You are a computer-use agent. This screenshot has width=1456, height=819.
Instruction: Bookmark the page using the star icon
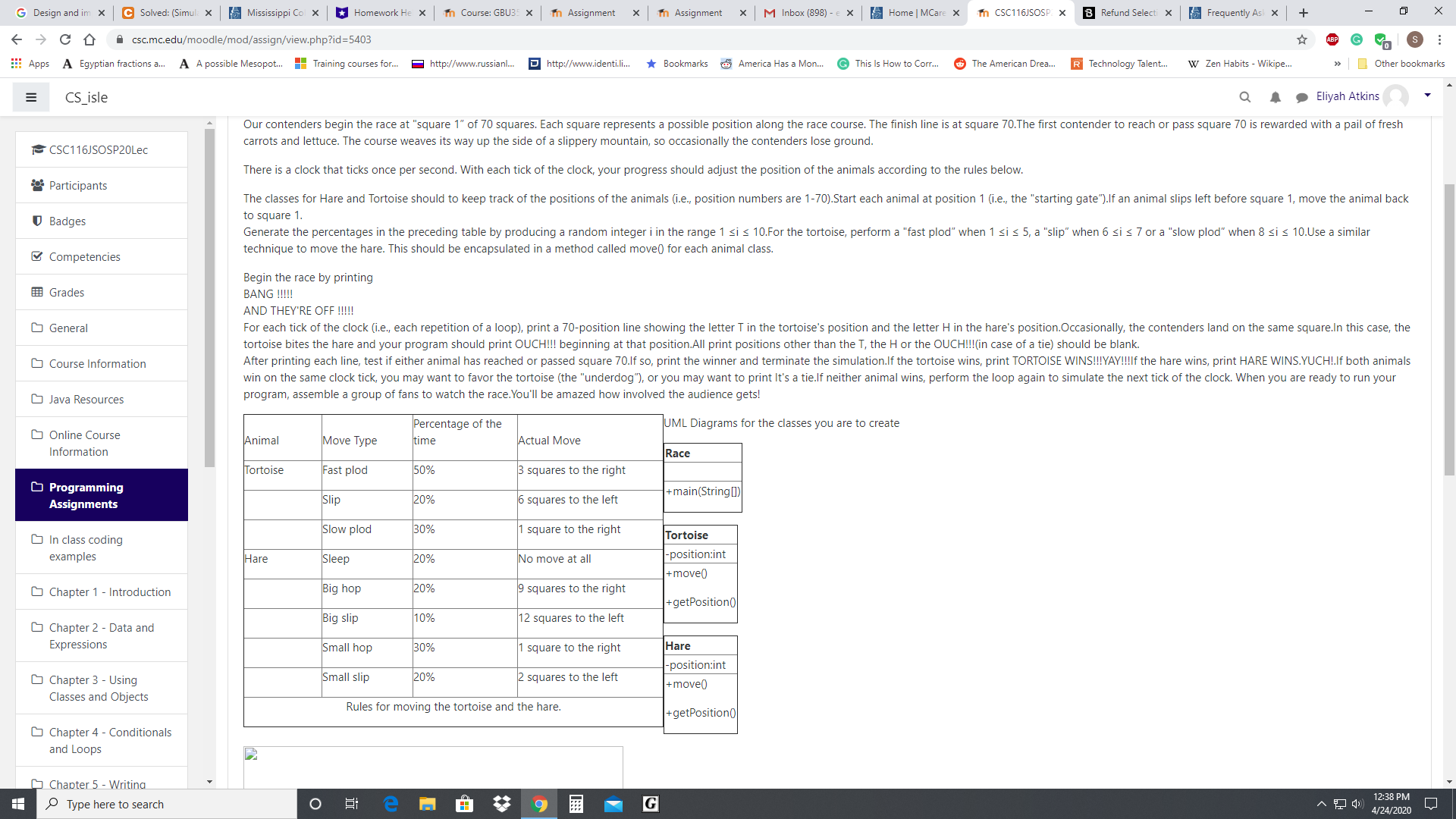tap(1302, 39)
